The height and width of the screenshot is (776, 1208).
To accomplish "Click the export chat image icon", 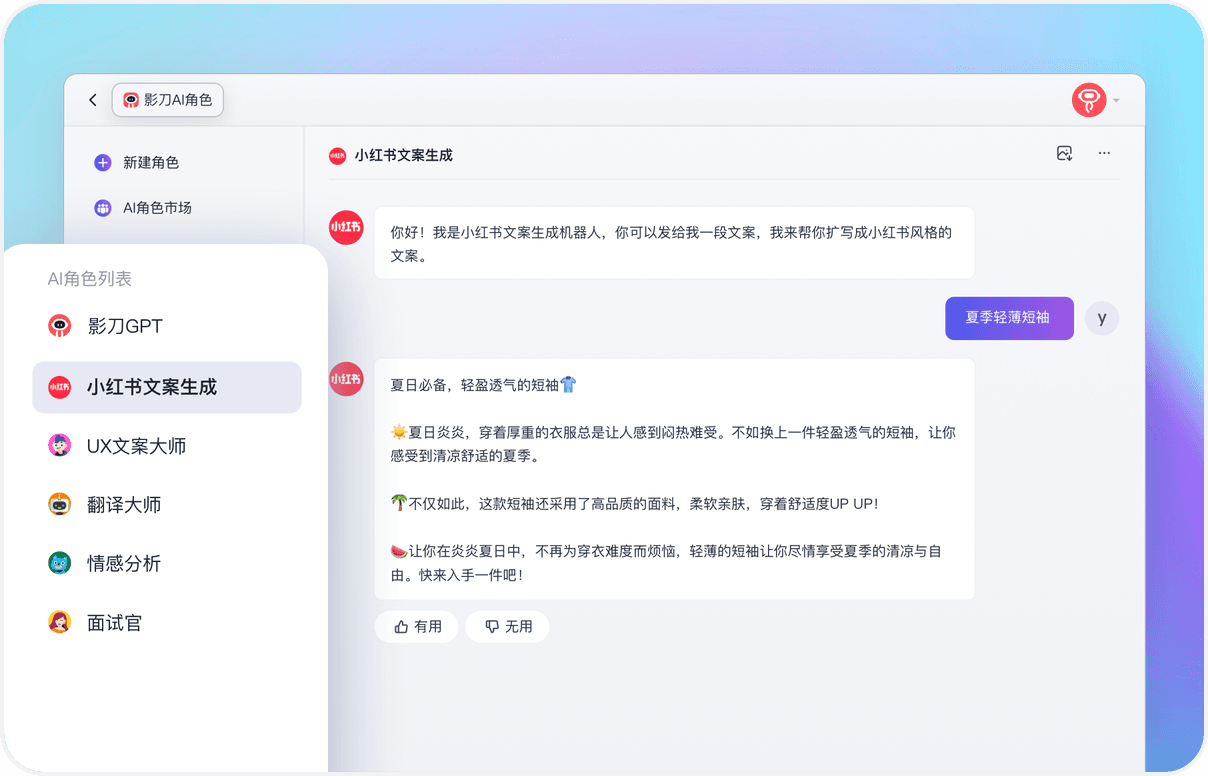I will pos(1064,153).
